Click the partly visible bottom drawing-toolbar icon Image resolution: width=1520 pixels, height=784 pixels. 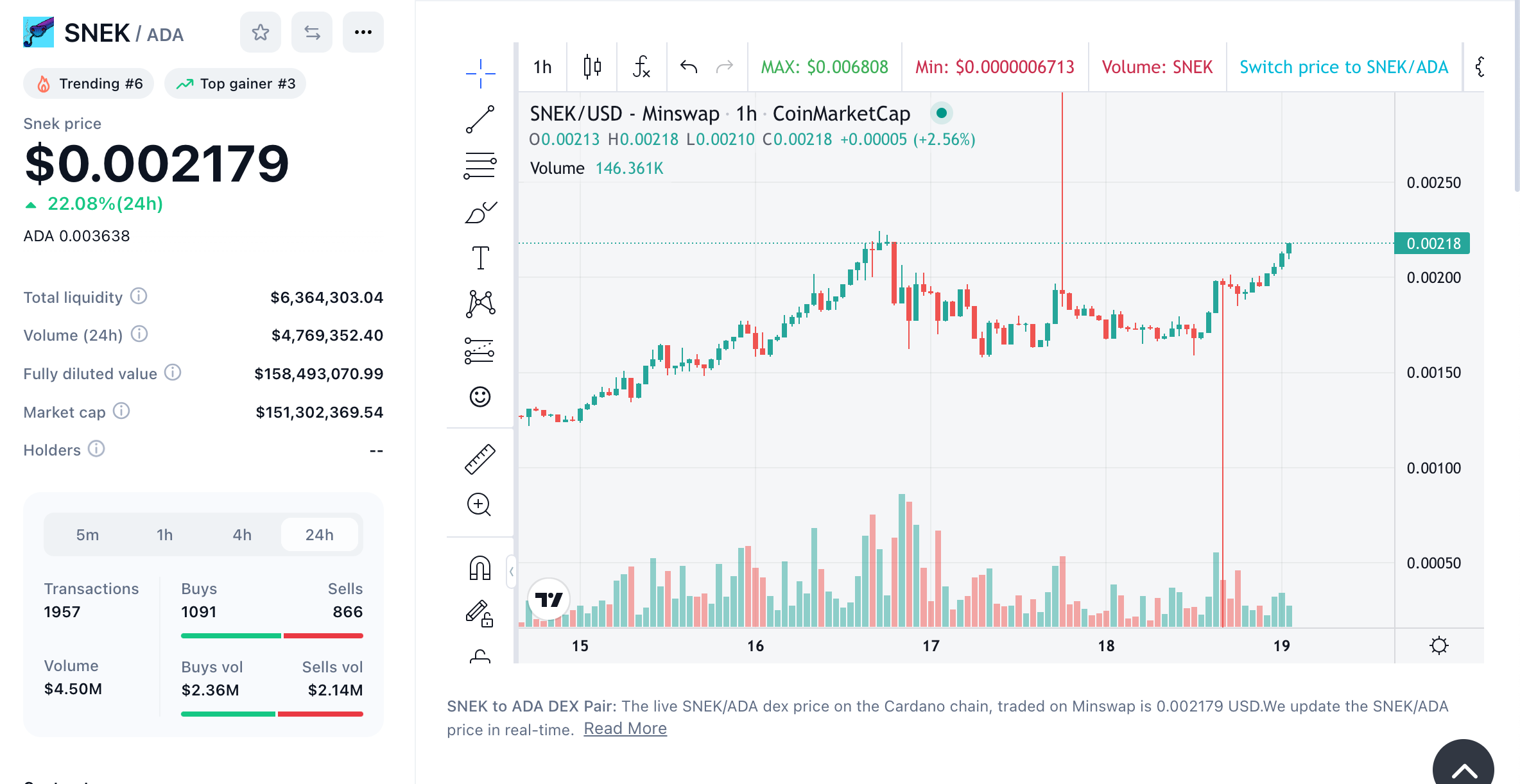click(x=480, y=656)
